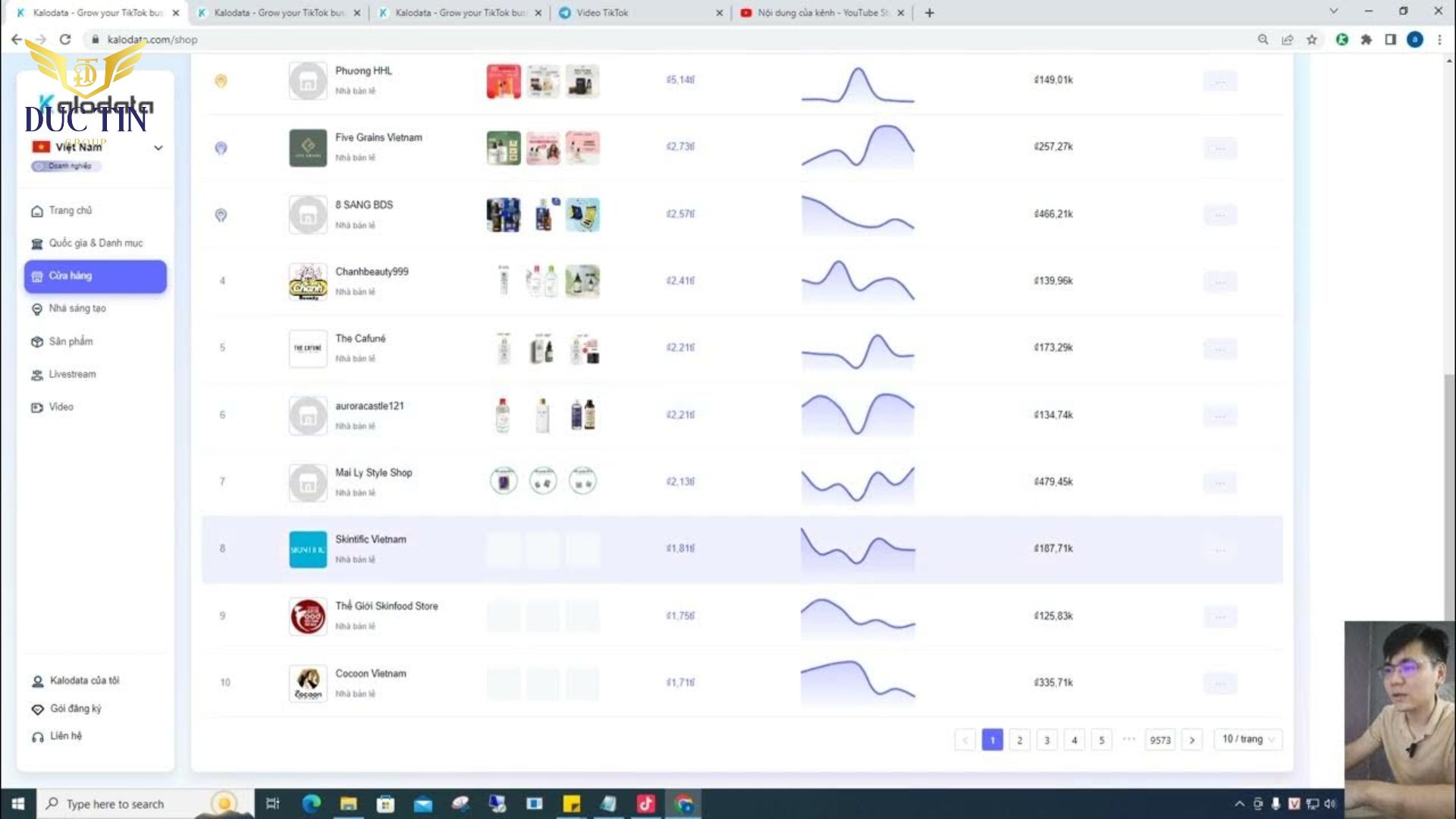1456x819 pixels.
Task: Select current page 1 button
Action: pyautogui.click(x=993, y=740)
